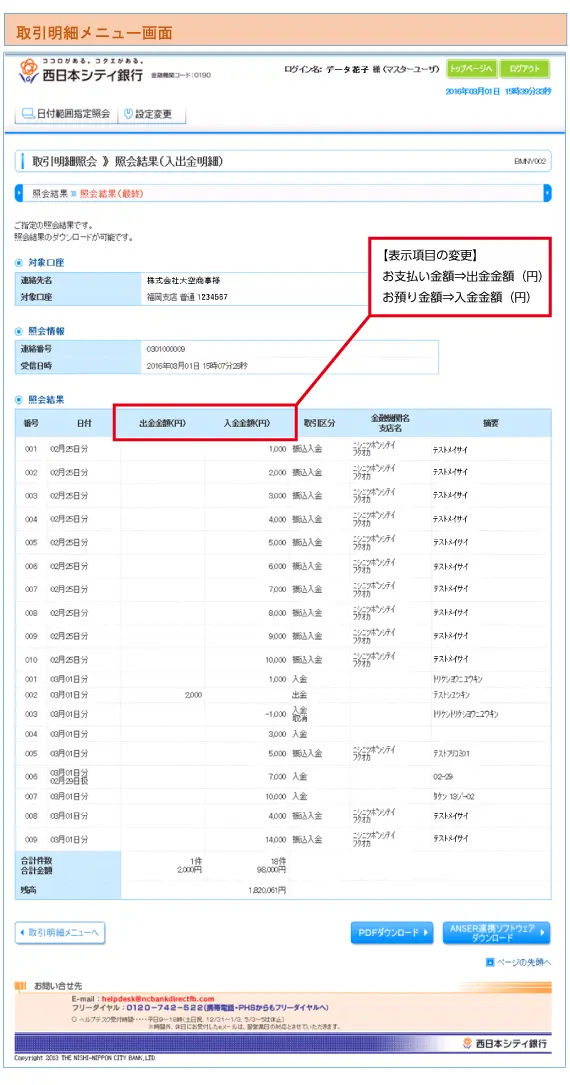The height and width of the screenshot is (1085, 570).
Task: Click the 摘要 column header
Action: point(491,422)
